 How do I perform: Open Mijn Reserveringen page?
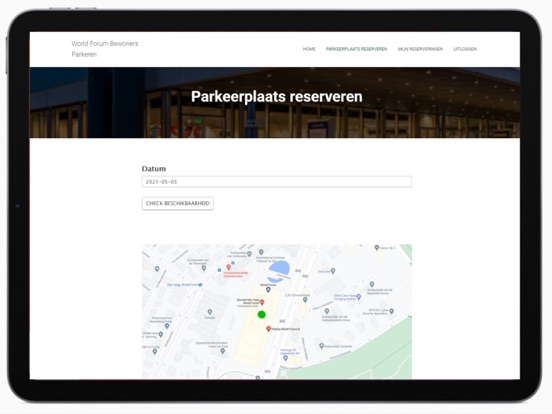pos(420,49)
